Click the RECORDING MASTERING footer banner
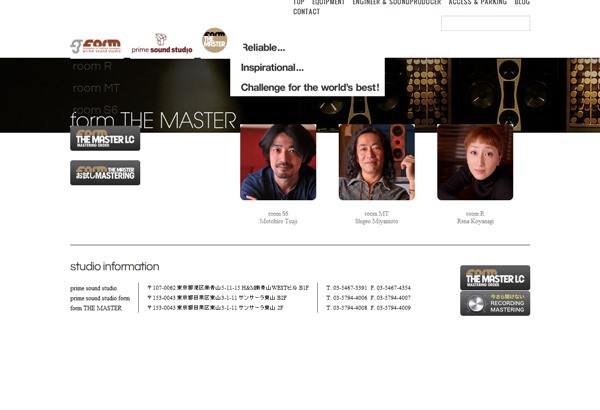This screenshot has width=600, height=410. pyautogui.click(x=495, y=303)
